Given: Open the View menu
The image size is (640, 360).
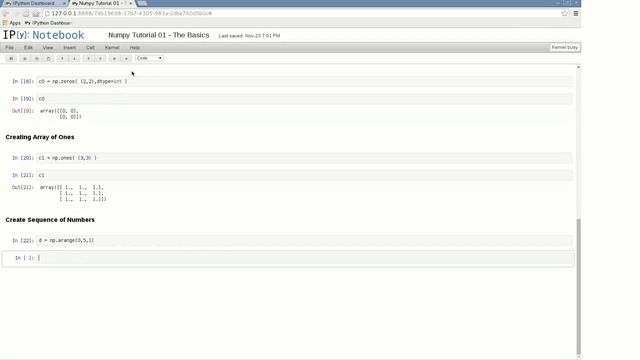Looking at the screenshot, I should pyautogui.click(x=48, y=48).
